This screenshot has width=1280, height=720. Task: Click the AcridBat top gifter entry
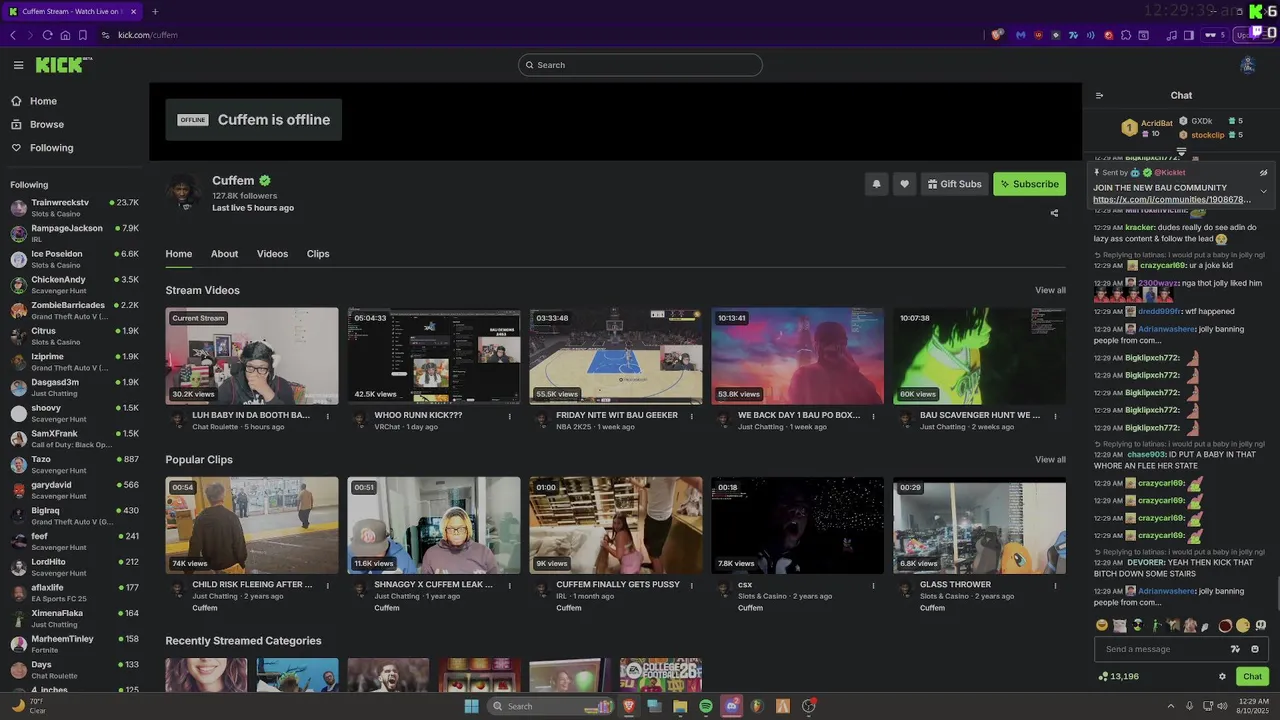(1146, 128)
